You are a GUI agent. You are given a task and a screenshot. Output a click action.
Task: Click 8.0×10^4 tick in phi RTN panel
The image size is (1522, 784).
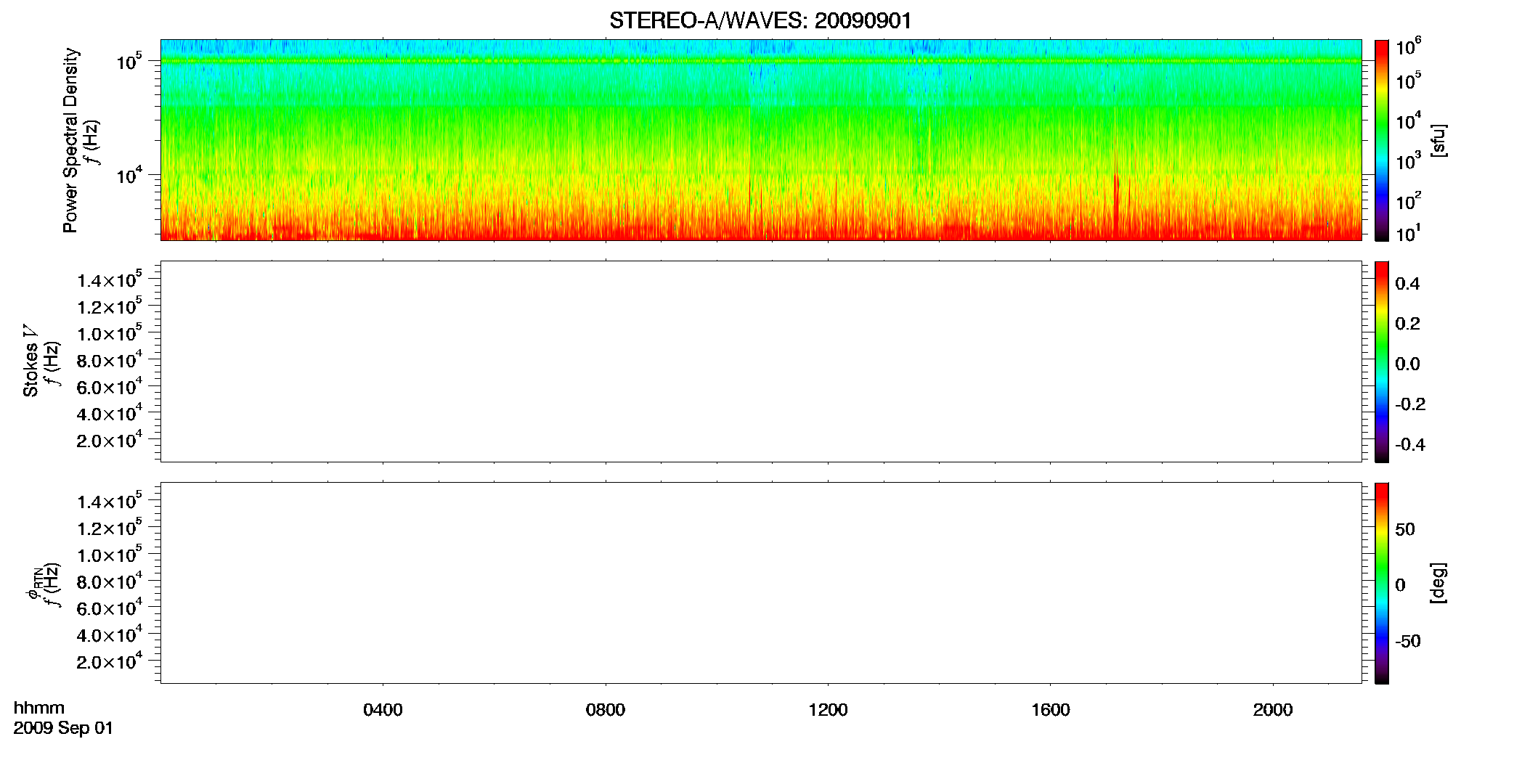click(110, 582)
